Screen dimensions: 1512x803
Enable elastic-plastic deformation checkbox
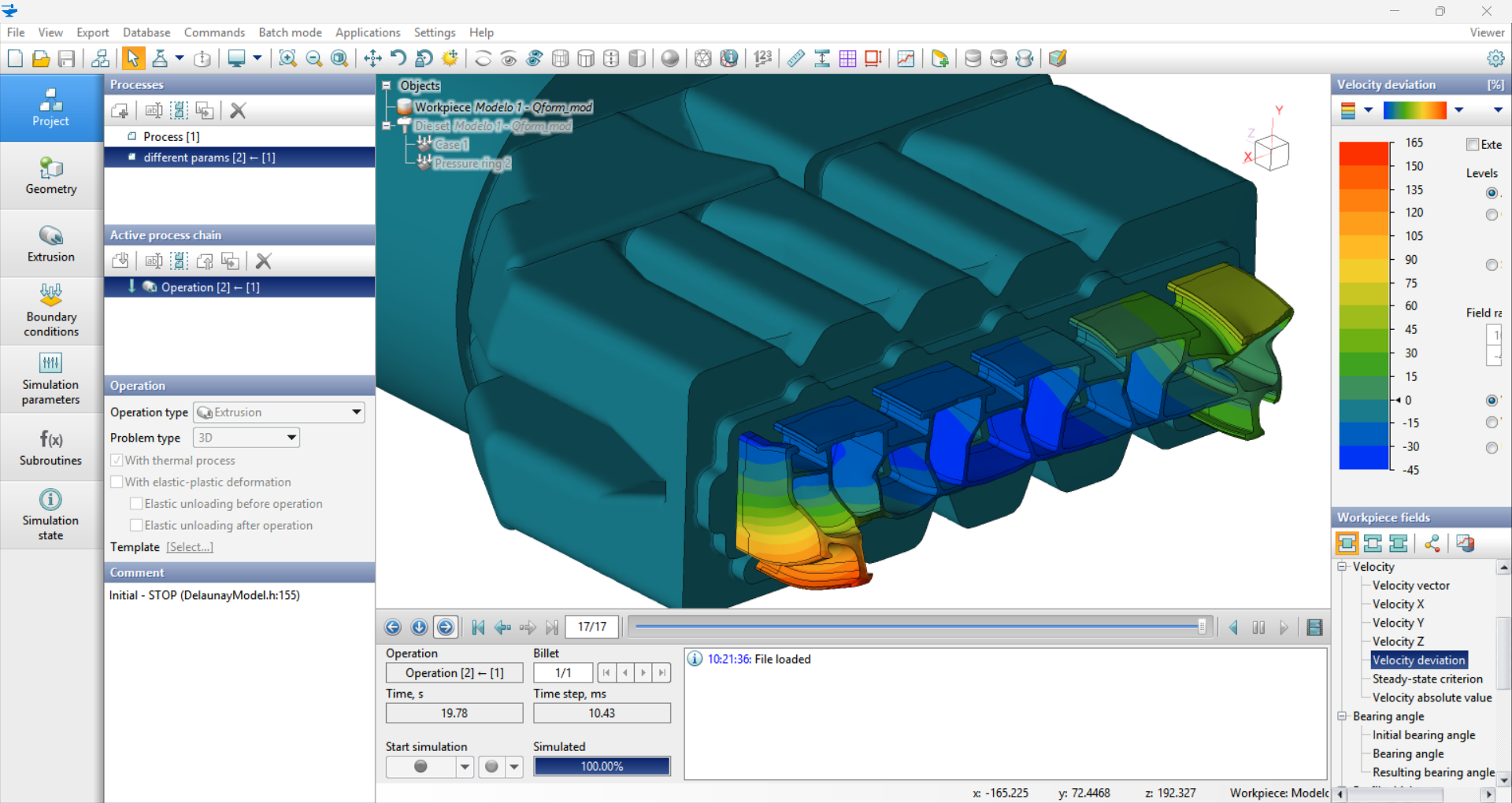click(x=117, y=482)
